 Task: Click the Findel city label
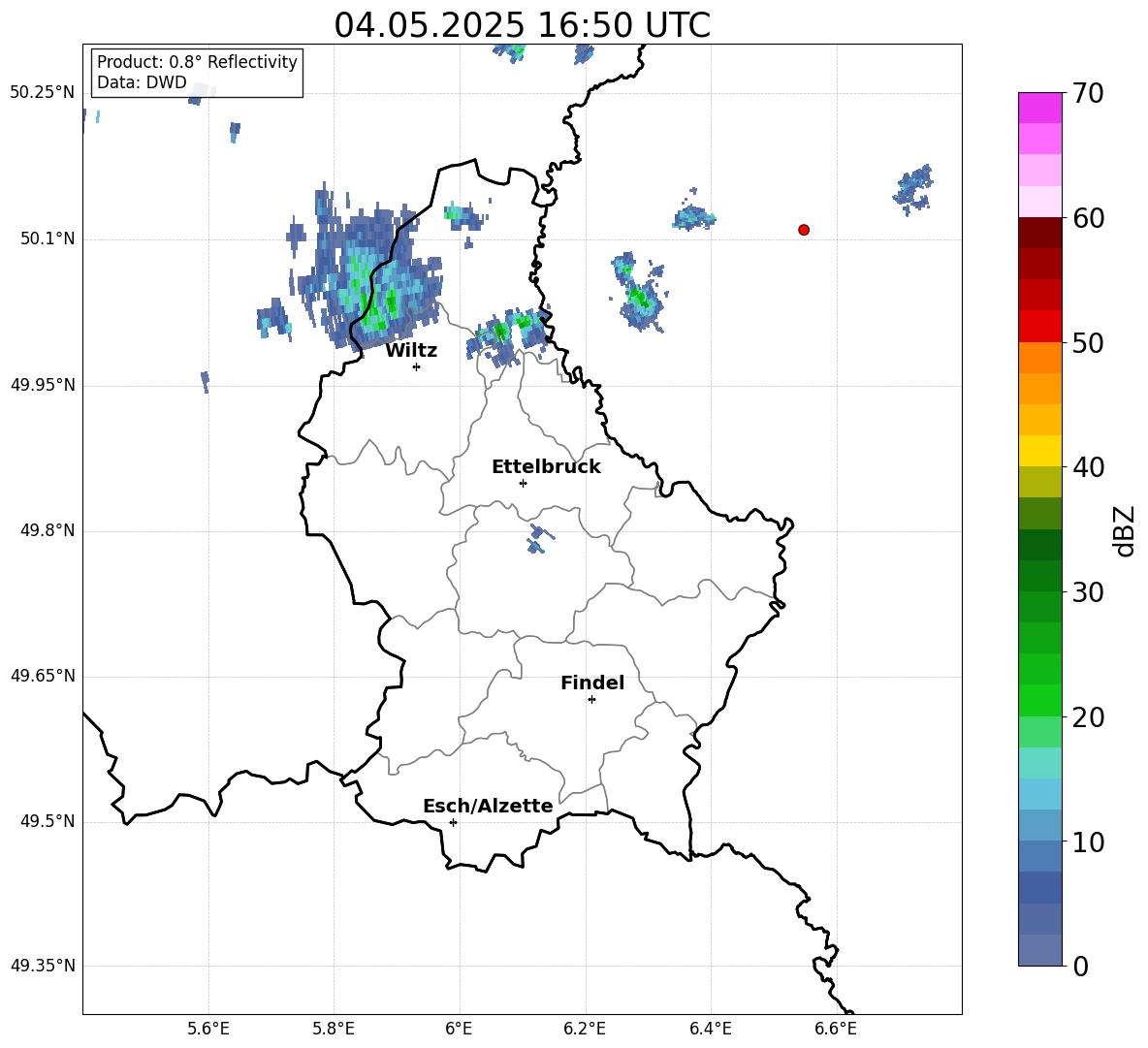pyautogui.click(x=592, y=683)
